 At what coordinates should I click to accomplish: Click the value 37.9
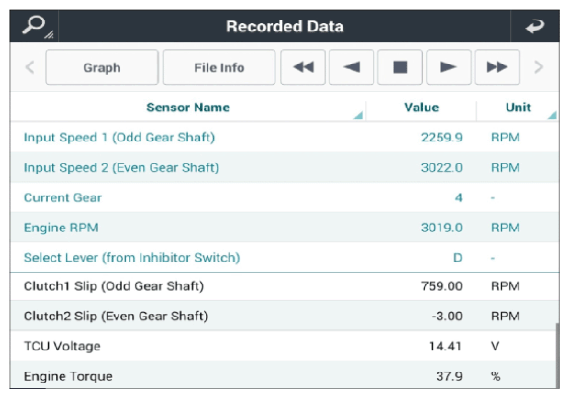tap(450, 376)
